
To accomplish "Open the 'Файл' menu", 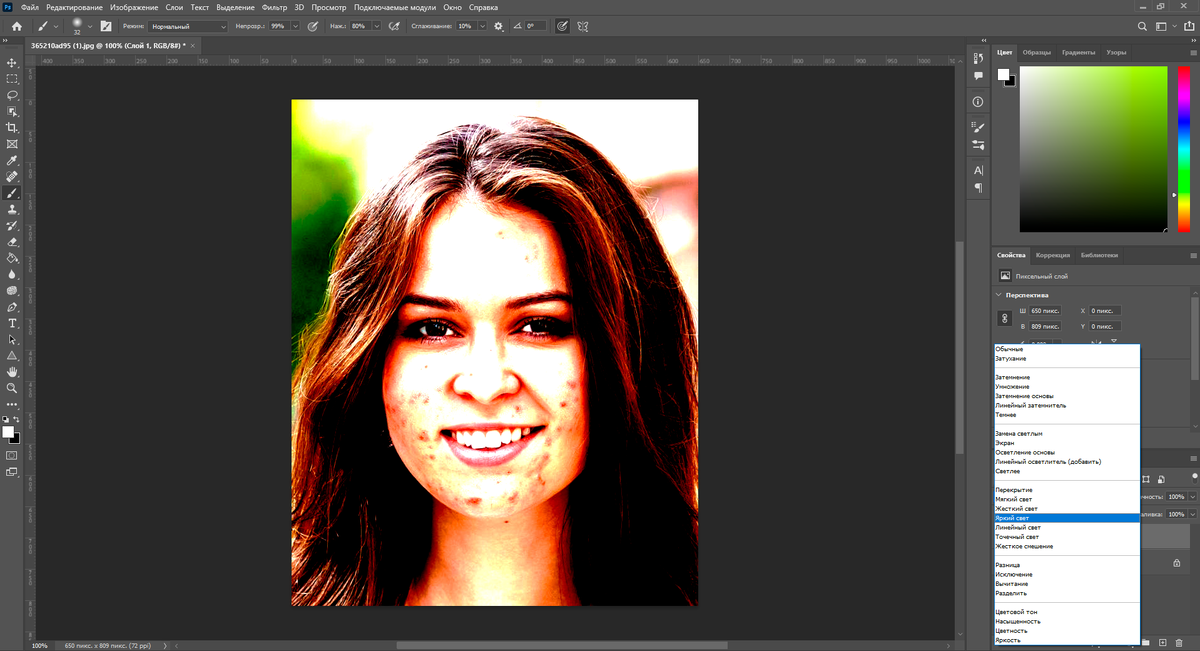I will click(30, 7).
